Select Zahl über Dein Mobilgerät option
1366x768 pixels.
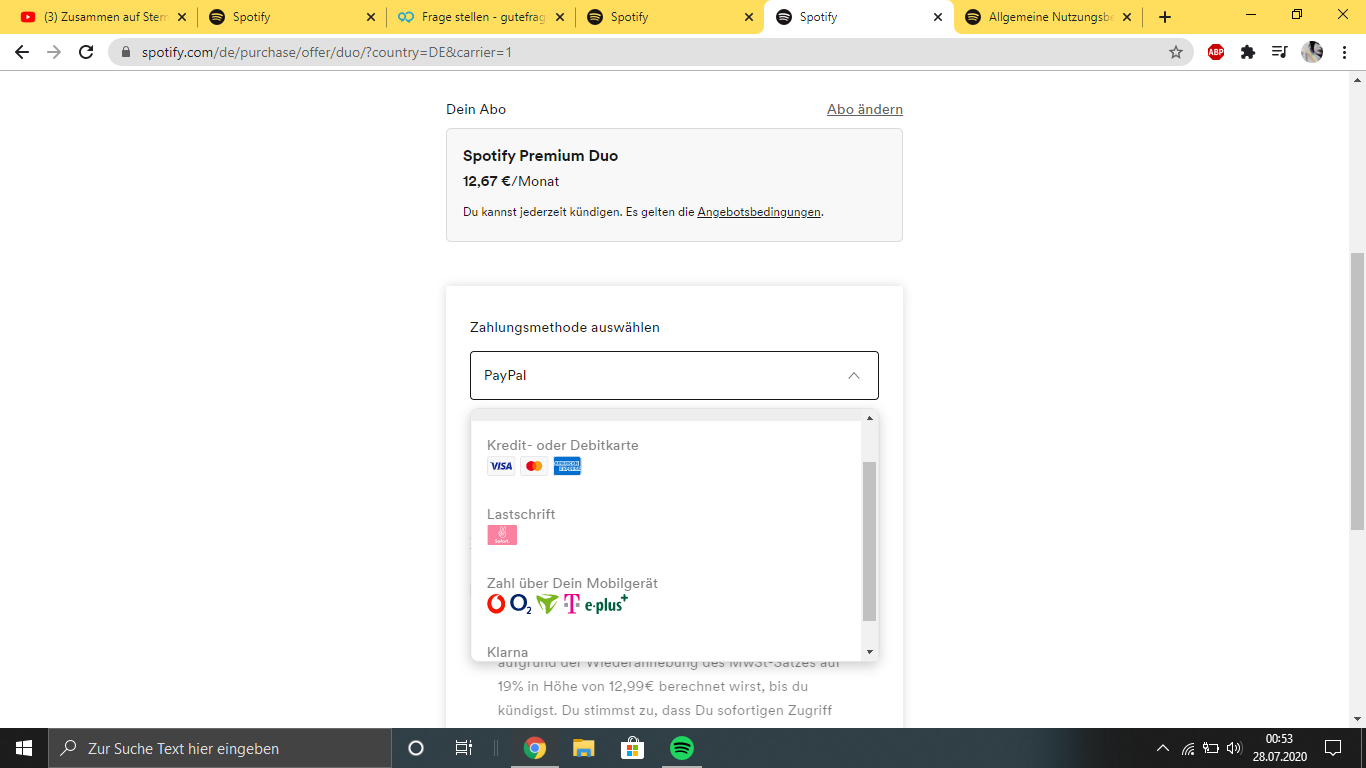click(667, 594)
